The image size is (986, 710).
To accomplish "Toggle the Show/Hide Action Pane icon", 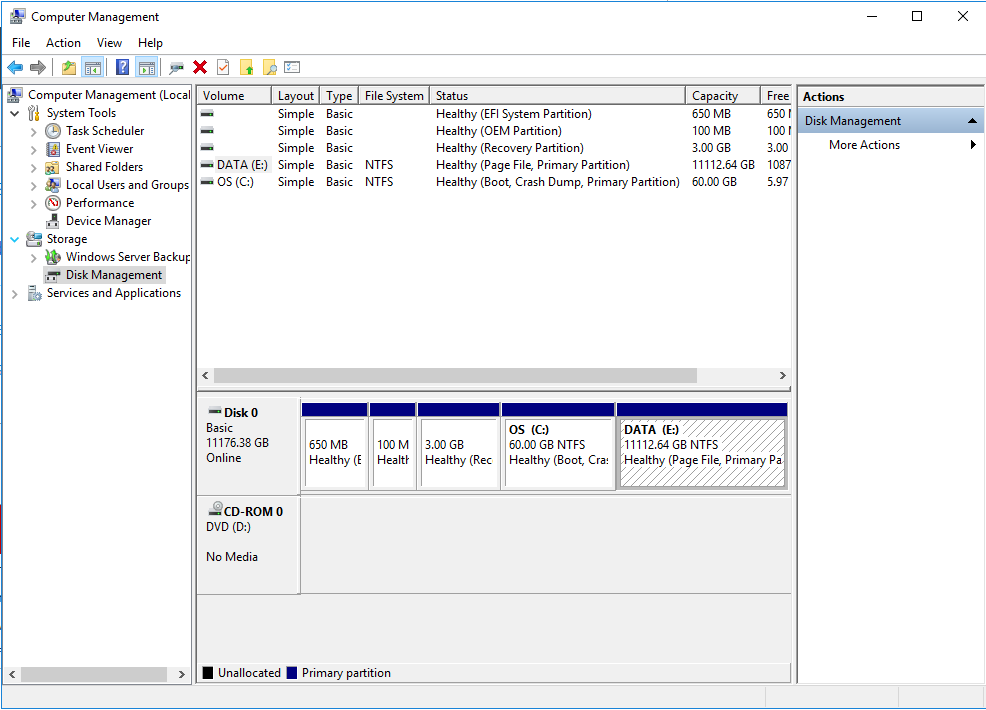I will (x=147, y=67).
